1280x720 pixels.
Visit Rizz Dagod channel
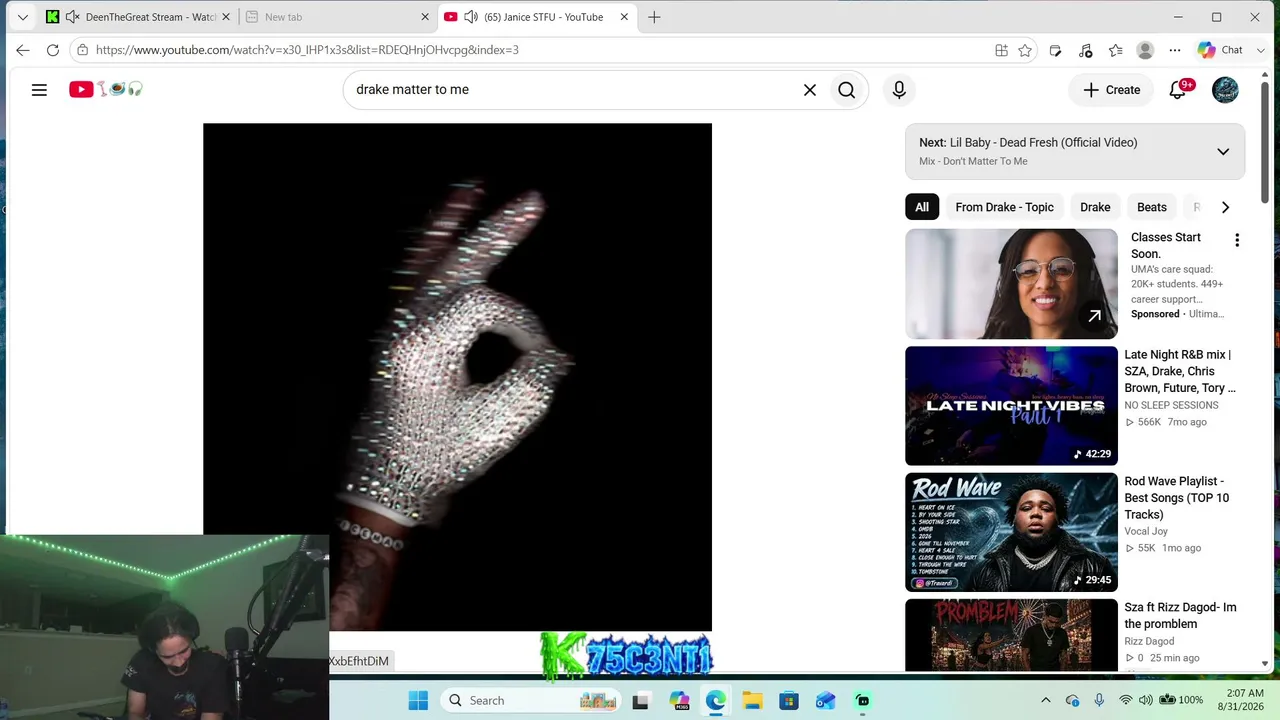pyautogui.click(x=1149, y=641)
